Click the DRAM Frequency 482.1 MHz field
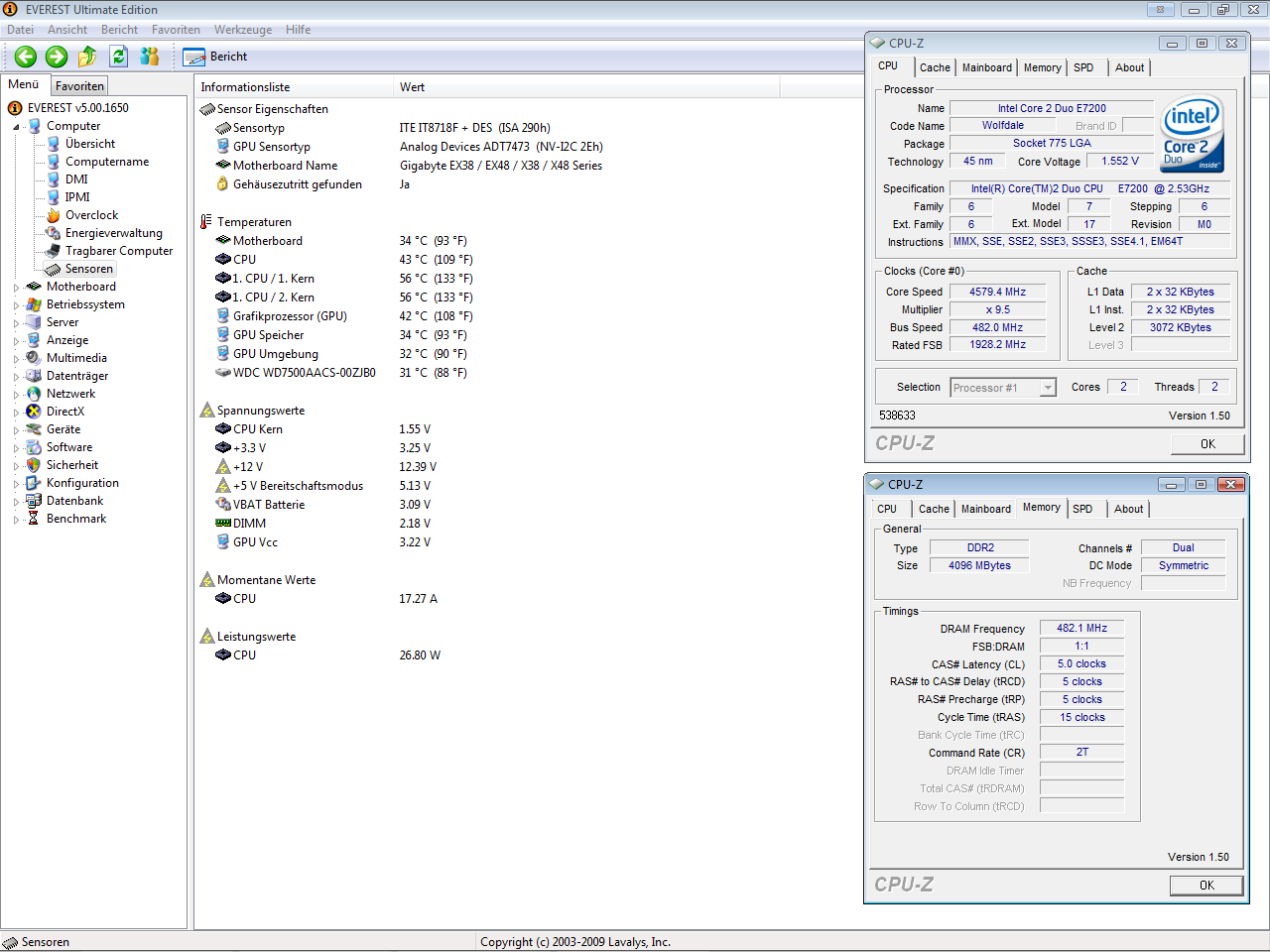 pyautogui.click(x=1081, y=628)
